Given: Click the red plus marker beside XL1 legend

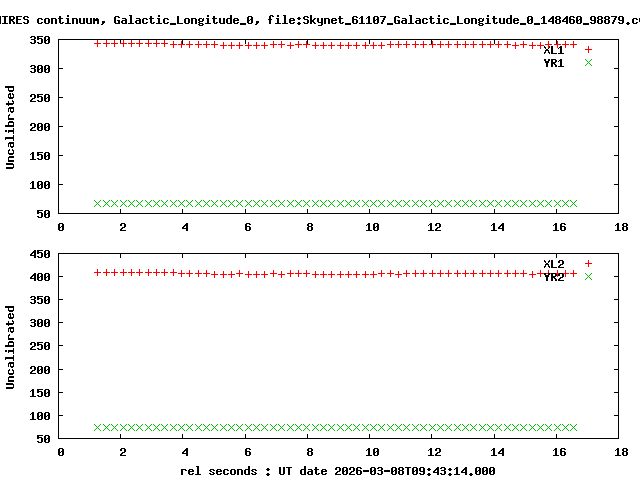Looking at the screenshot, I should 588,49.
